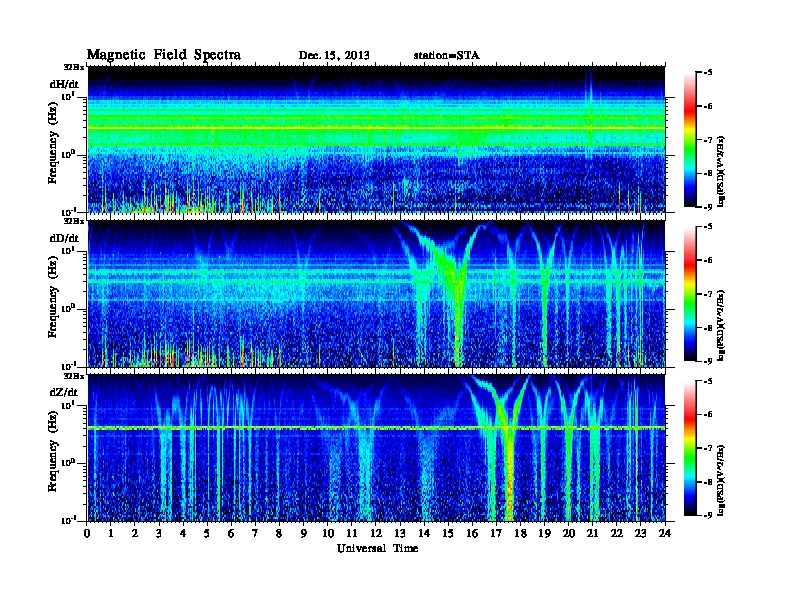Screen dimensions: 792x612
Task: Click hour tick label "23" on time axis
Action: coord(640,534)
